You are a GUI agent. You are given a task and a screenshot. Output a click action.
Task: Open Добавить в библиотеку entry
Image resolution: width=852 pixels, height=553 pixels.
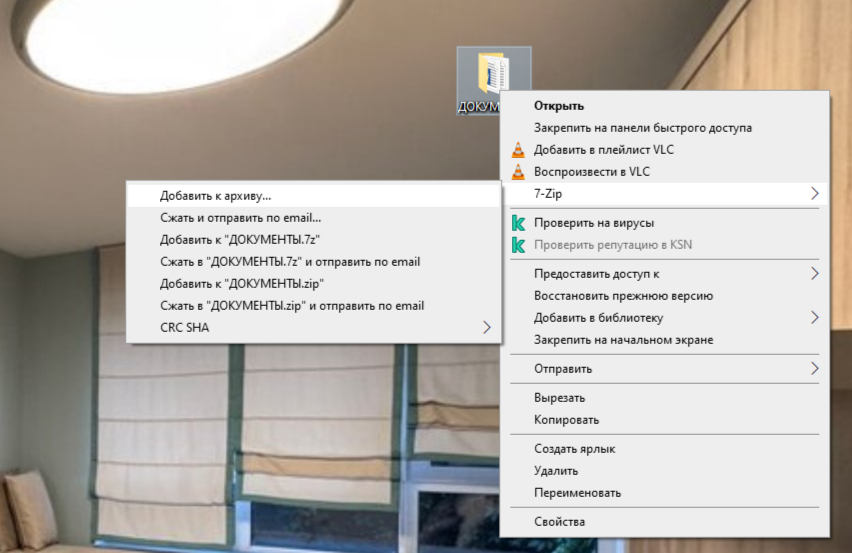[664, 318]
